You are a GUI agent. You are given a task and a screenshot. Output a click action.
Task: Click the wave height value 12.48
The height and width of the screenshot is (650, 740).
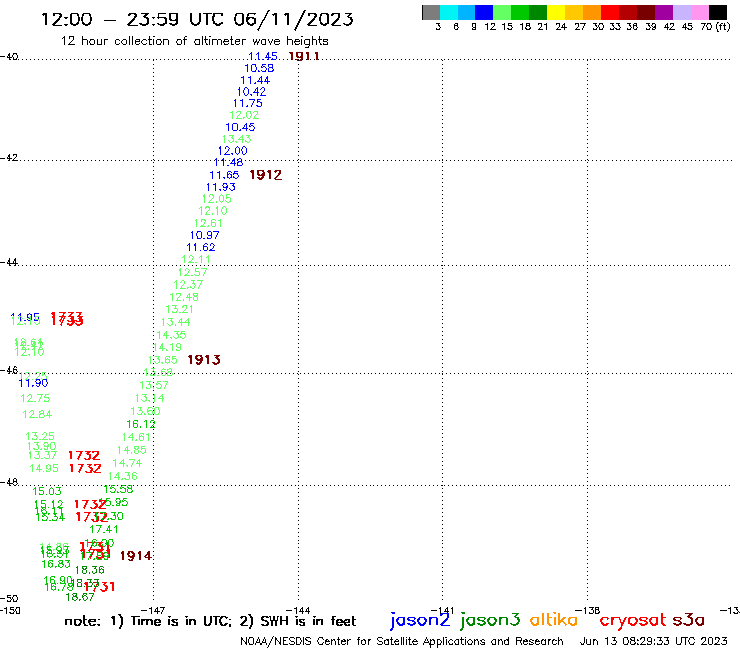point(184,297)
